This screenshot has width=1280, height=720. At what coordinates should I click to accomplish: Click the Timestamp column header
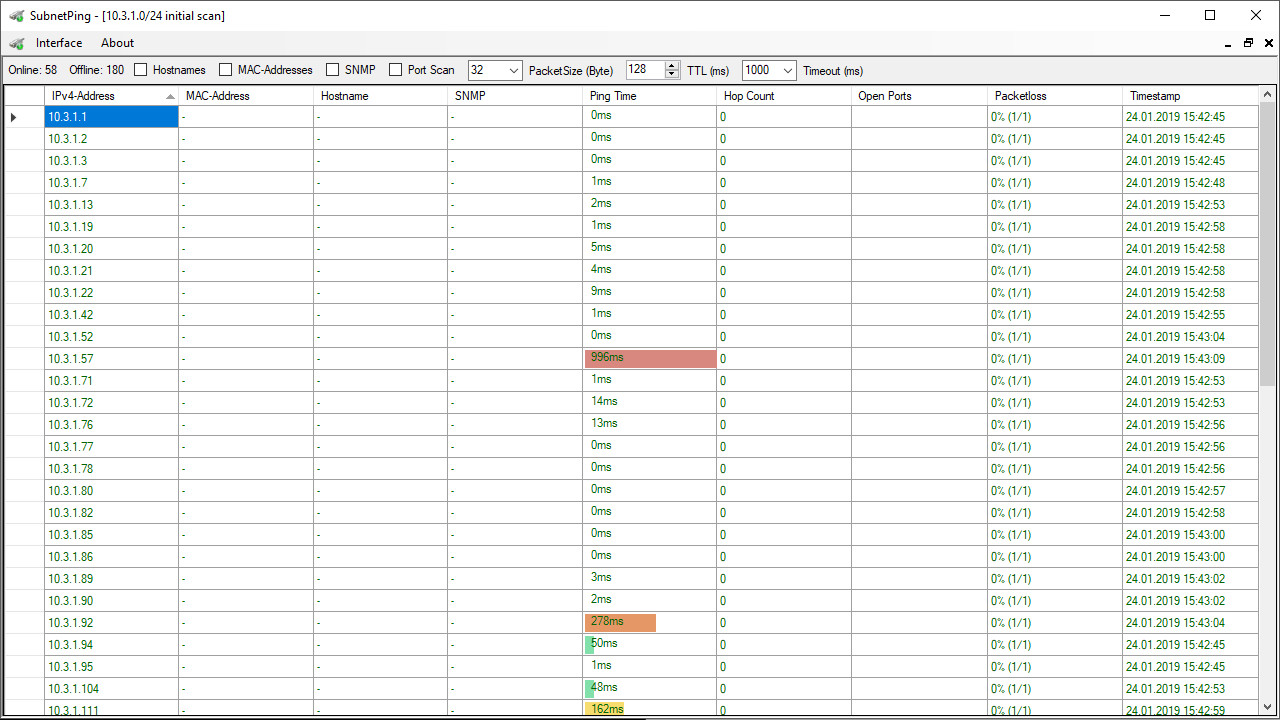(x=1189, y=96)
